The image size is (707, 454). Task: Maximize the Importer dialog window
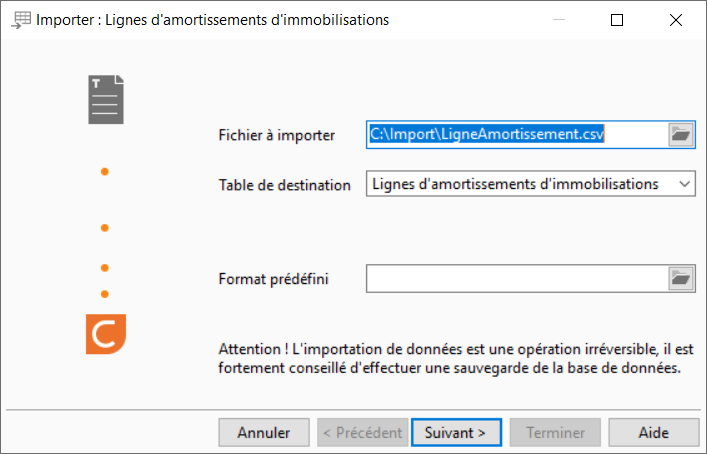pyautogui.click(x=617, y=20)
